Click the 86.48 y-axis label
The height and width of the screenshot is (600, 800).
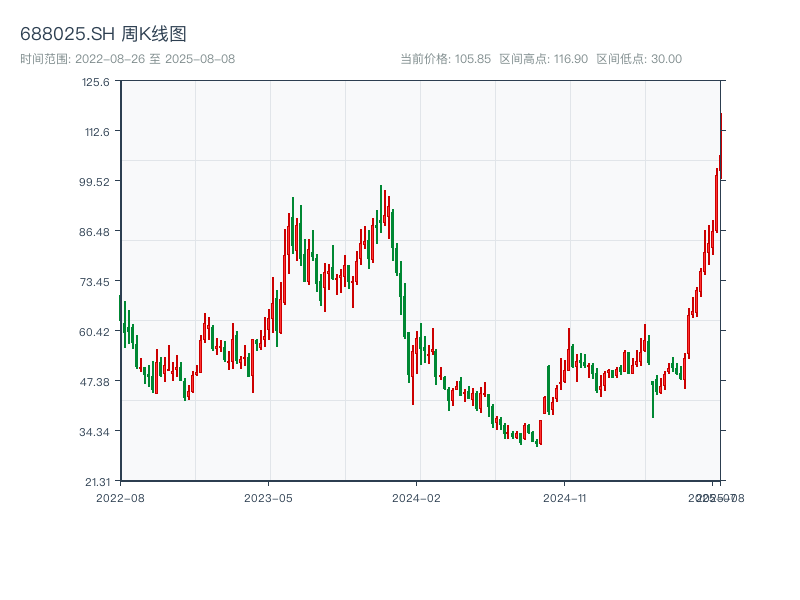pos(94,232)
